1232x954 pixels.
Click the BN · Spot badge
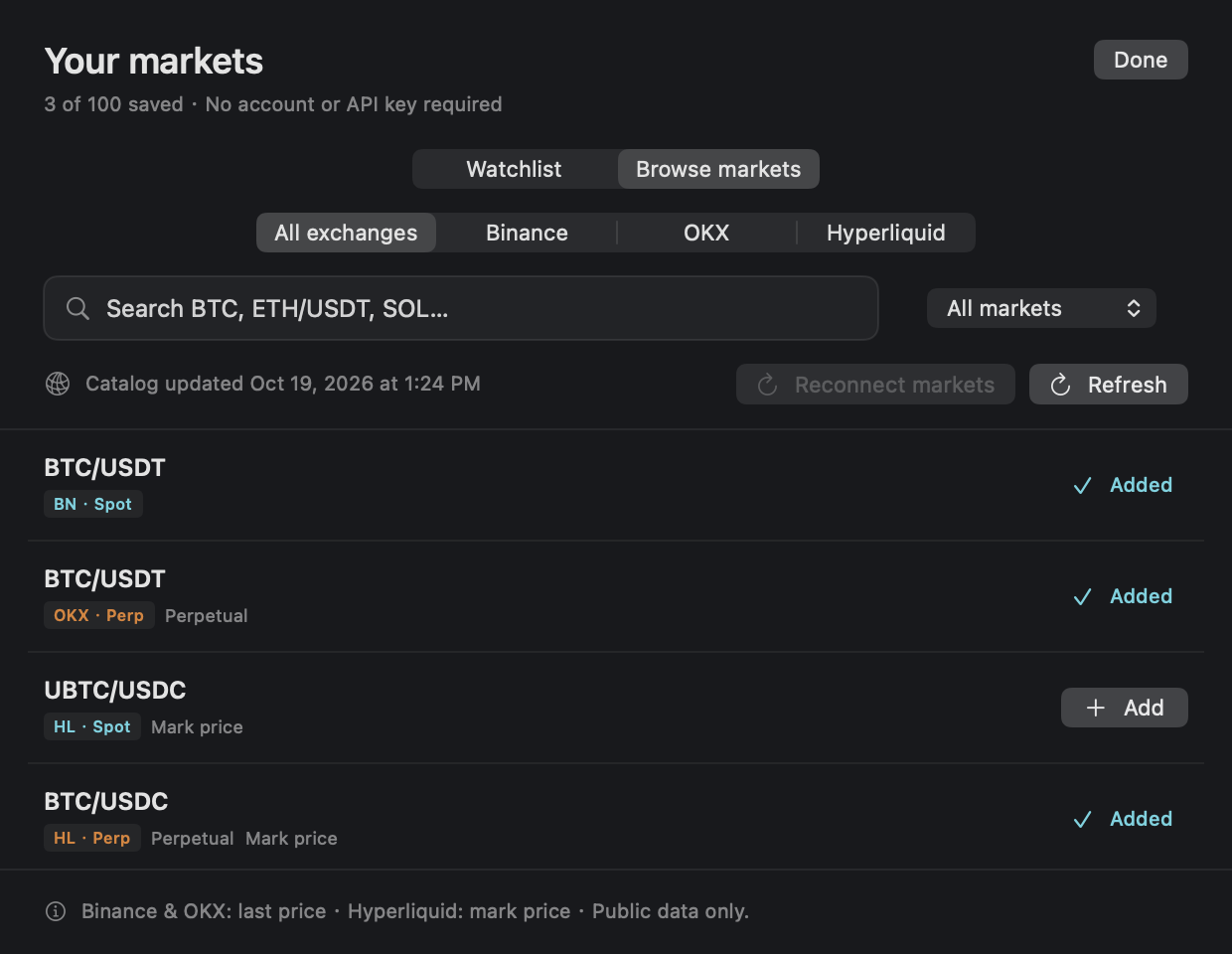93,504
